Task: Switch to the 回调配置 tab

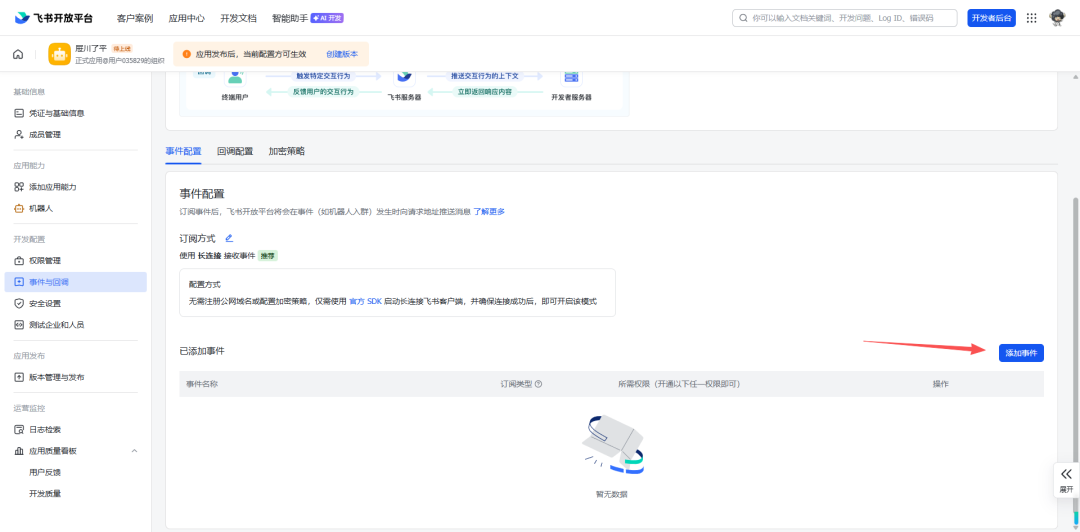Action: (235, 151)
